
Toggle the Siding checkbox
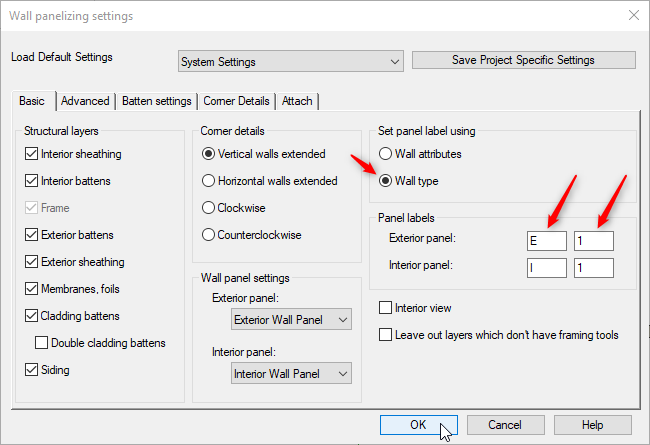coord(32,370)
